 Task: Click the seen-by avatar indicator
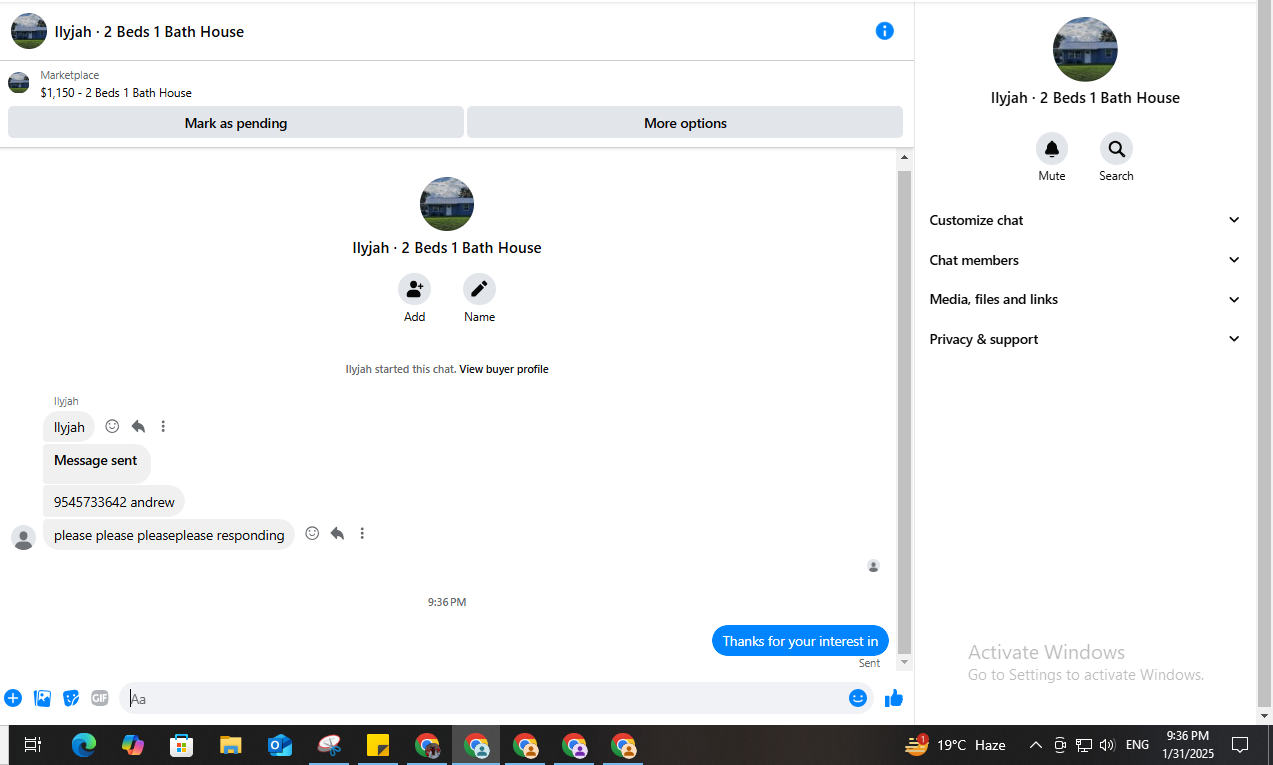(x=873, y=566)
